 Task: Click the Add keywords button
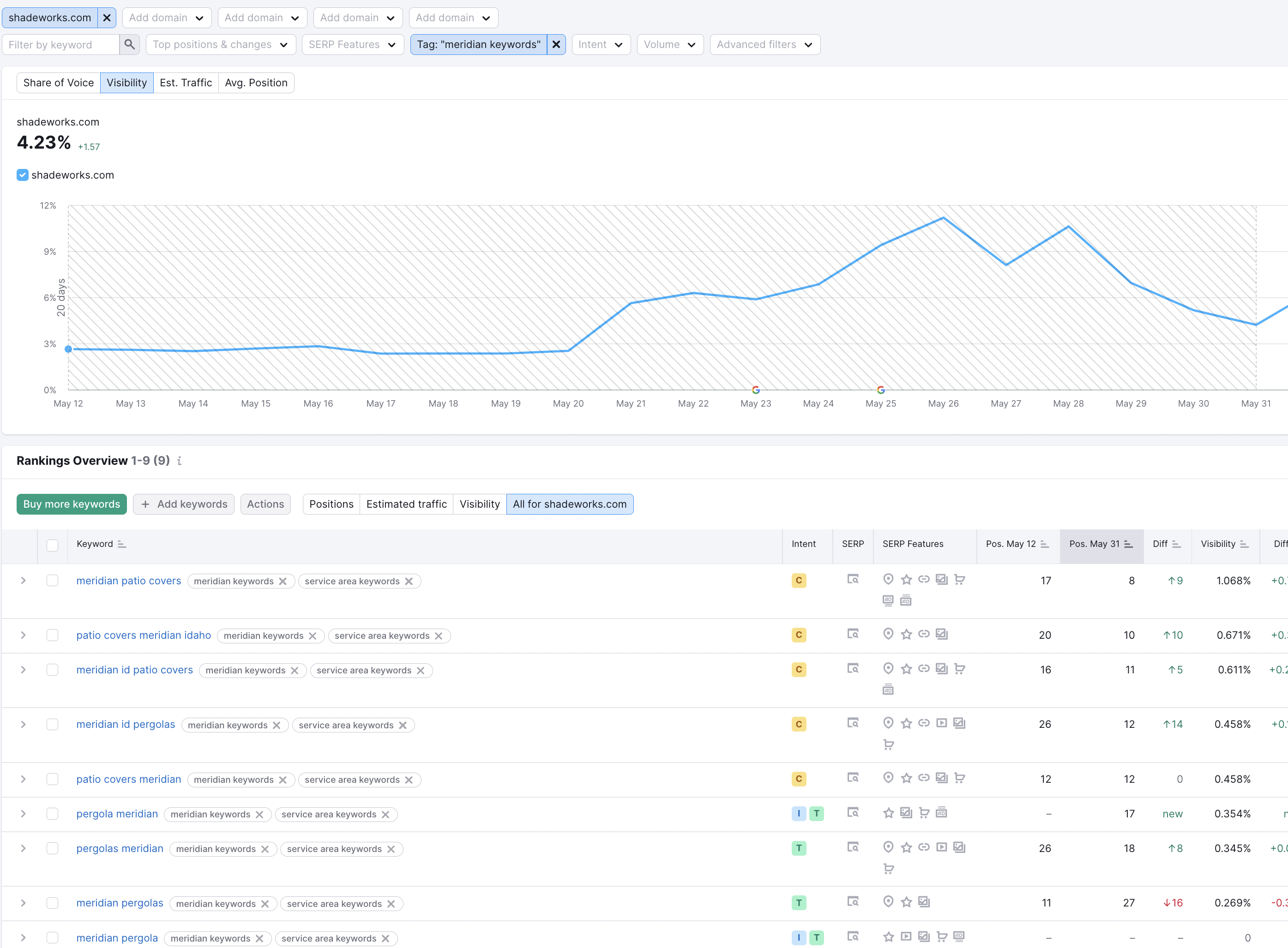[184, 504]
